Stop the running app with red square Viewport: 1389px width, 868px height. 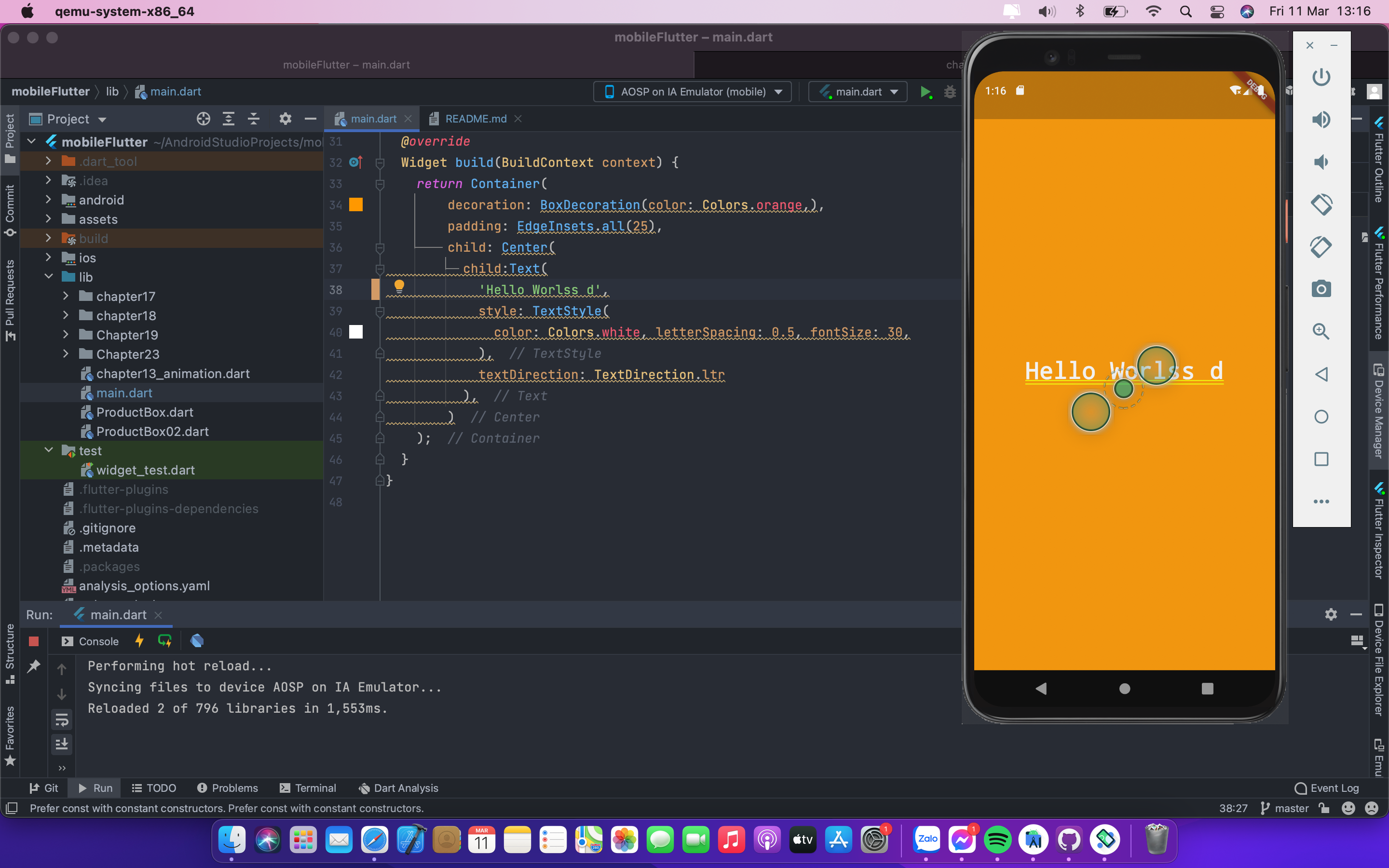pyautogui.click(x=34, y=641)
